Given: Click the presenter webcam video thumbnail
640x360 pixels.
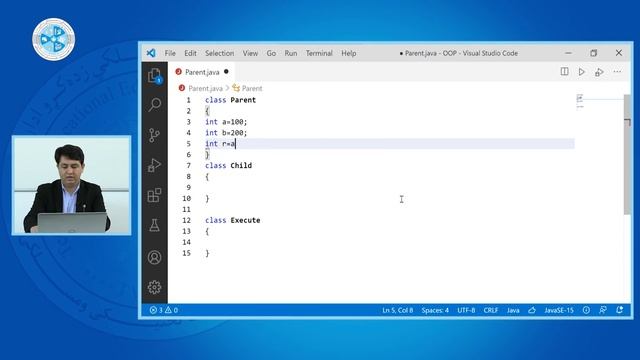Looking at the screenshot, I should pyautogui.click(x=72, y=185).
